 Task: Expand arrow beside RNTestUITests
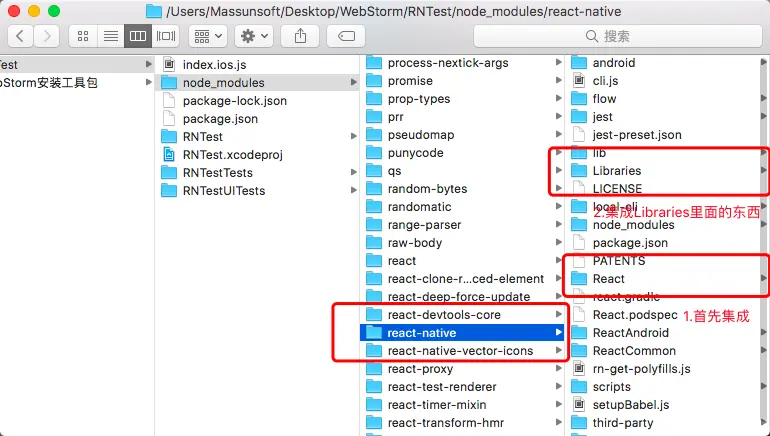[354, 190]
